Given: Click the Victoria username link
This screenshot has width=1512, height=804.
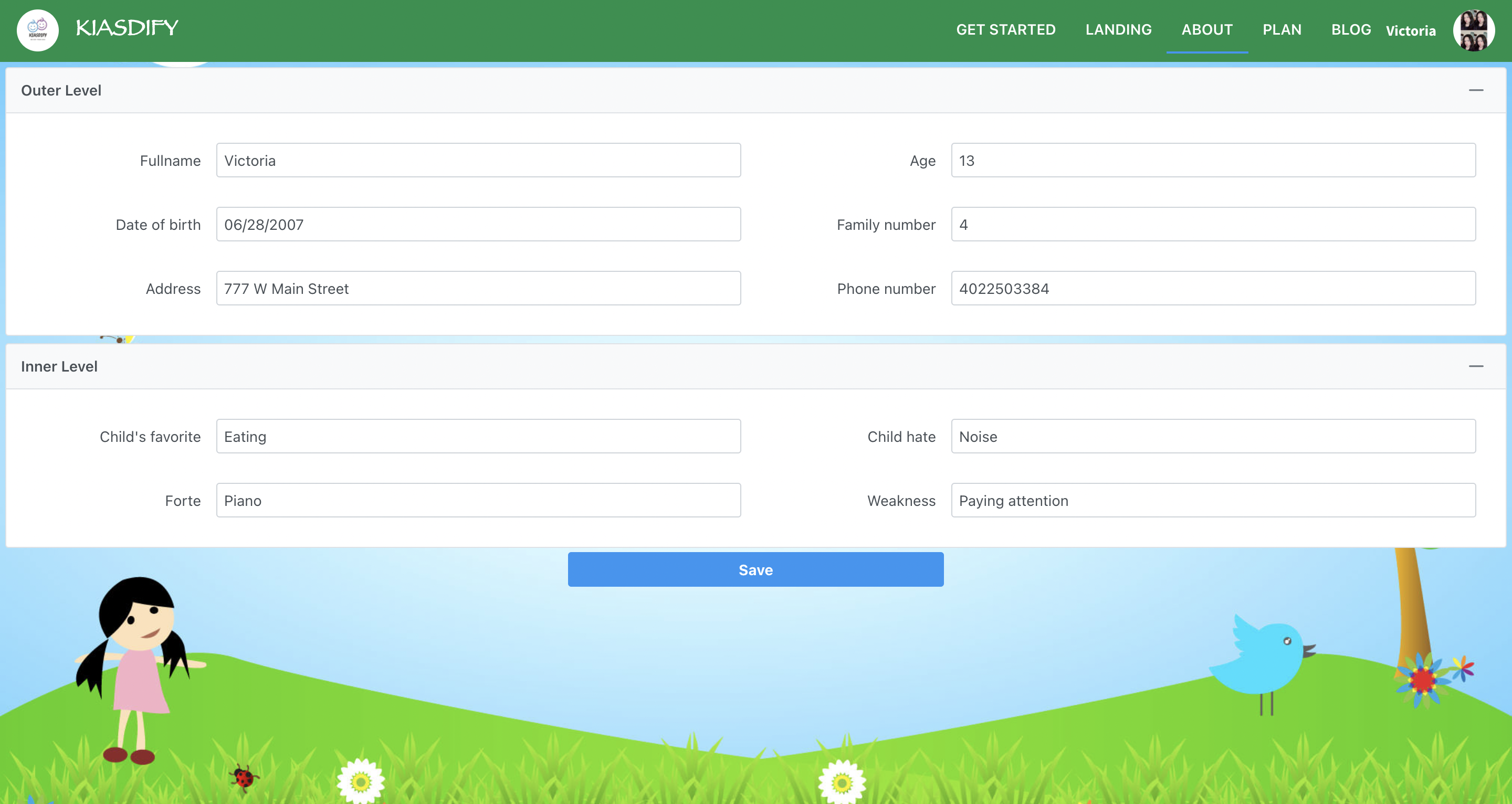Looking at the screenshot, I should click(1411, 31).
